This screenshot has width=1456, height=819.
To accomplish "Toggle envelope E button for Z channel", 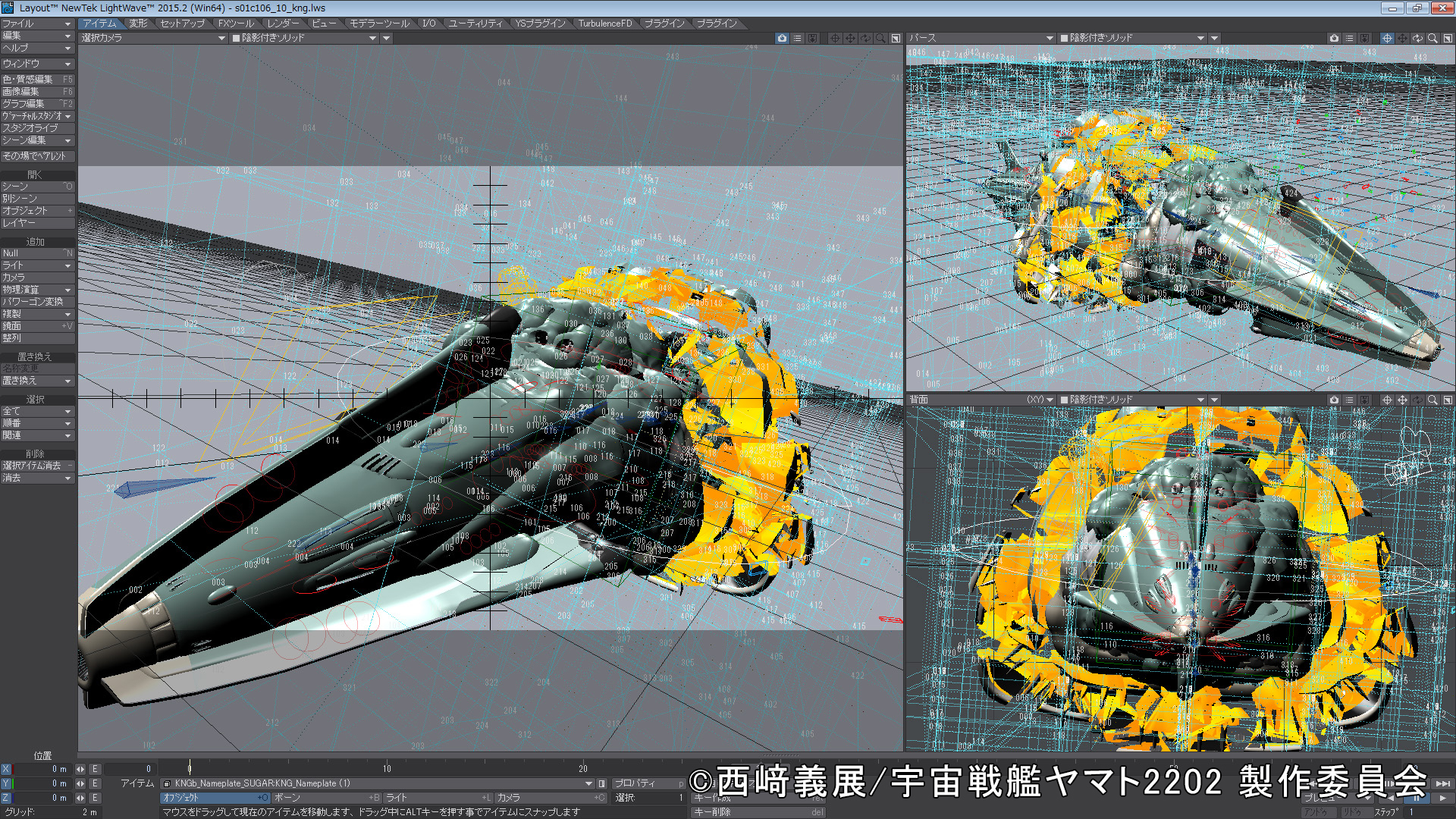I will [95, 798].
